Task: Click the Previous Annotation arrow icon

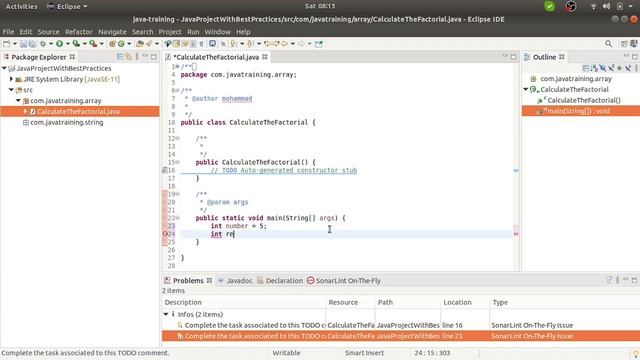Action: [x=250, y=44]
